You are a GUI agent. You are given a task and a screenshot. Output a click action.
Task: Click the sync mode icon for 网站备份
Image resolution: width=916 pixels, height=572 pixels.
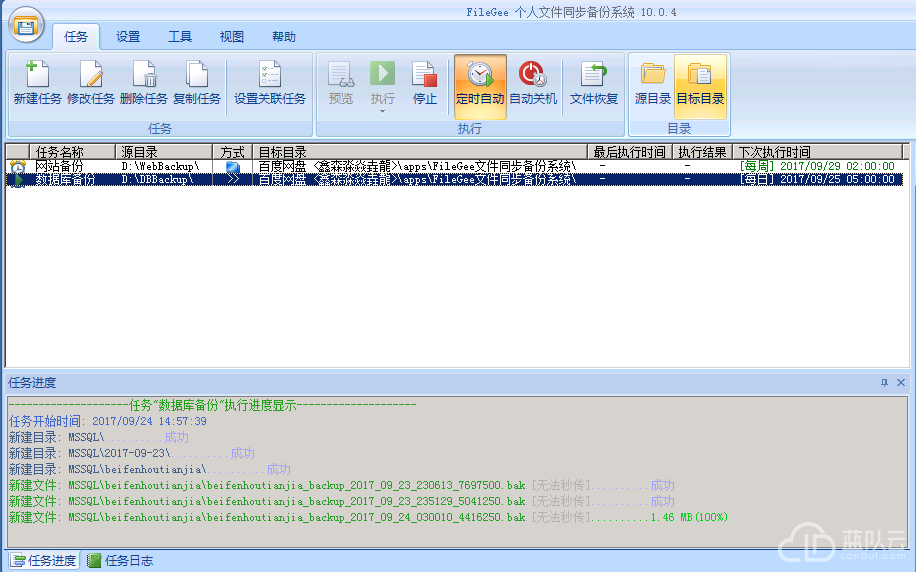(233, 167)
